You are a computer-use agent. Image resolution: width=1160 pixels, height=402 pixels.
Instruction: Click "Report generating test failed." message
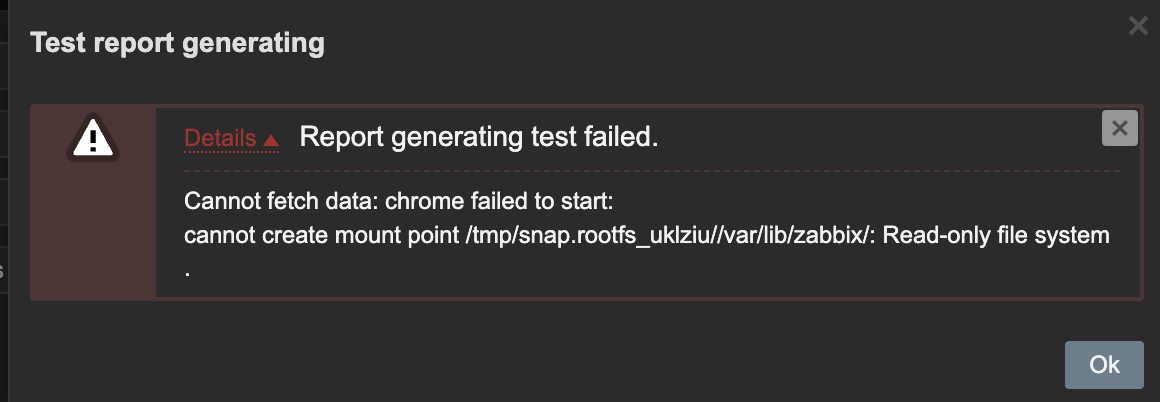[479, 137]
